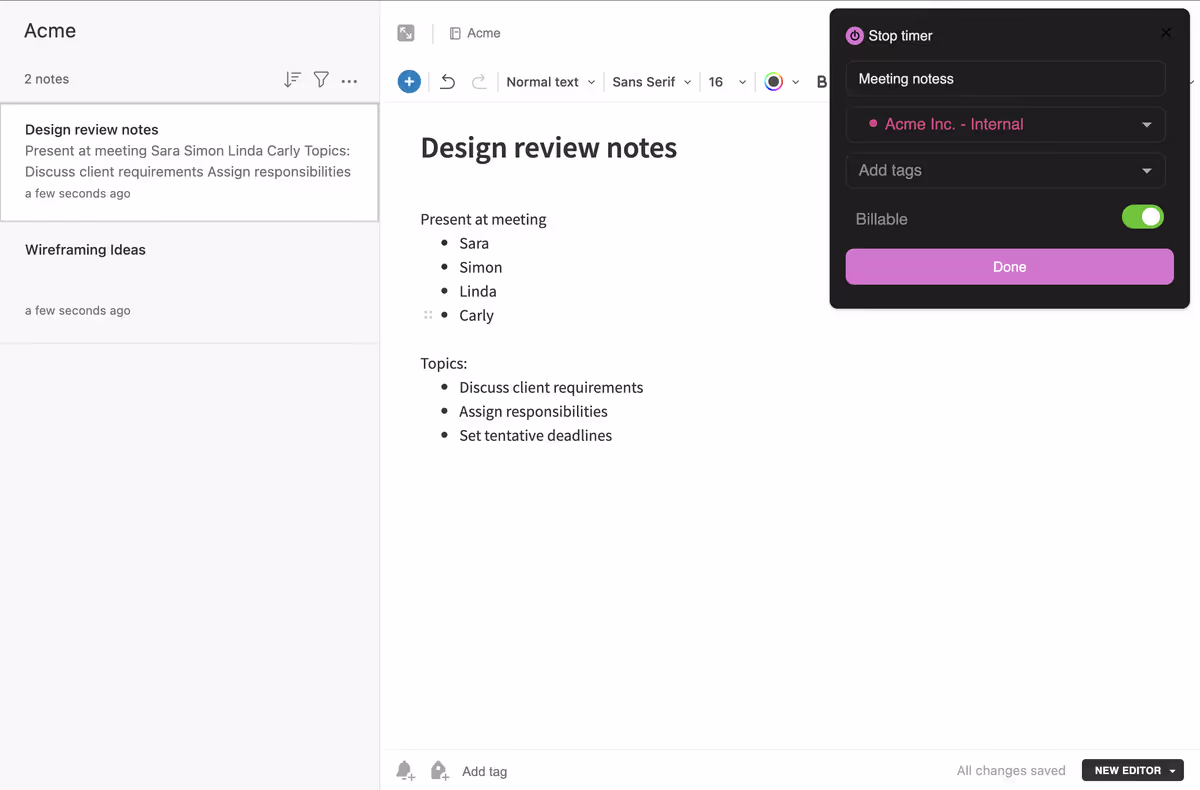1200x790 pixels.
Task: Add a reminder with the bell icon
Action: pos(405,770)
